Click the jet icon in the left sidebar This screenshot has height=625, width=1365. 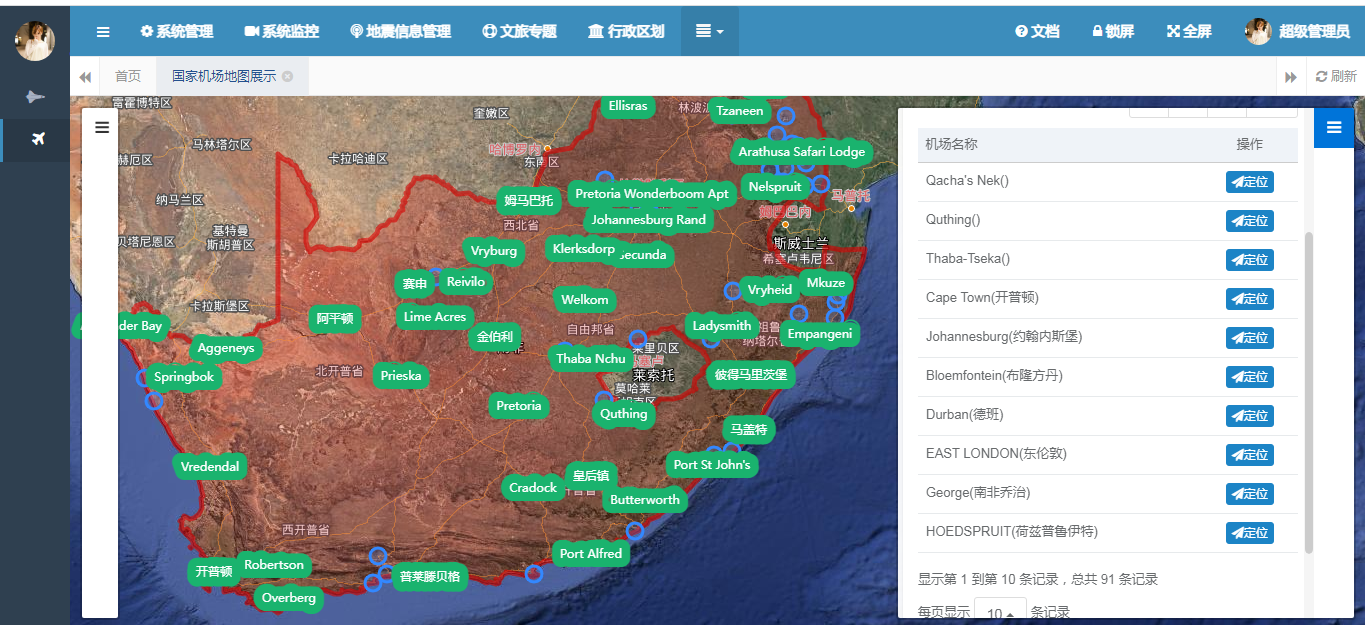click(35, 97)
